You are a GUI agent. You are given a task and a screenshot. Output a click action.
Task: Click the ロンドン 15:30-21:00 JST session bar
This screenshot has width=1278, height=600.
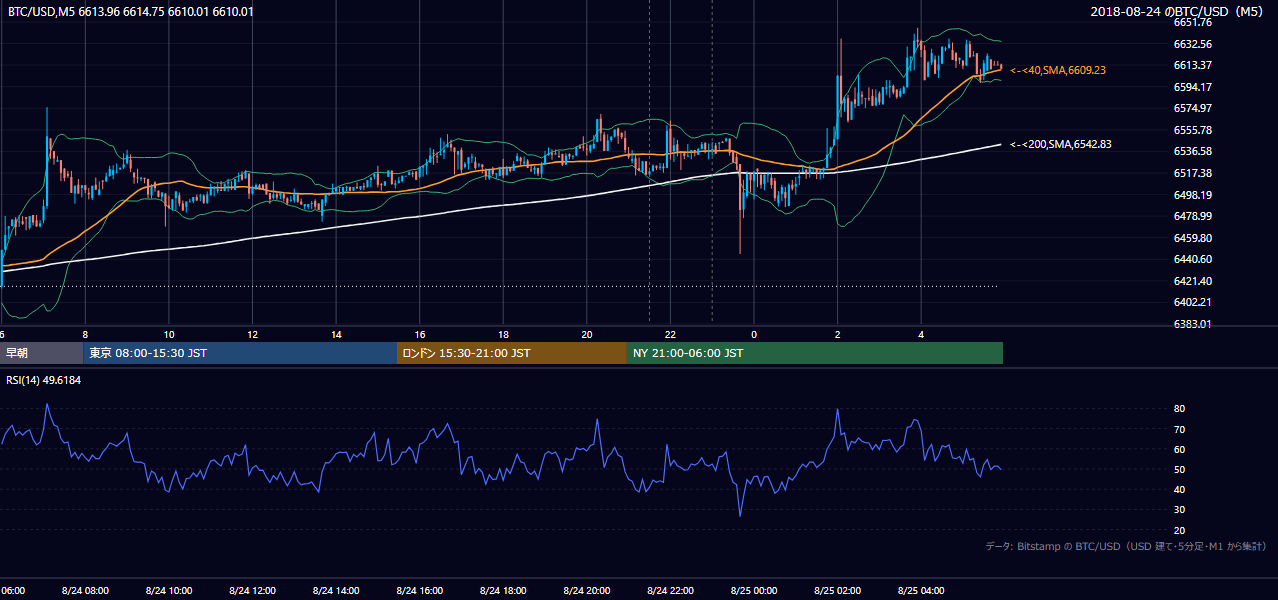coord(512,353)
